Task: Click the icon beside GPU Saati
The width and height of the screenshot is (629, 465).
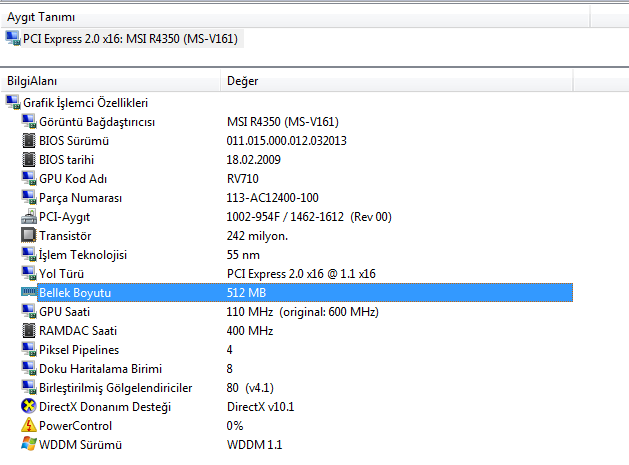Action: point(29,311)
